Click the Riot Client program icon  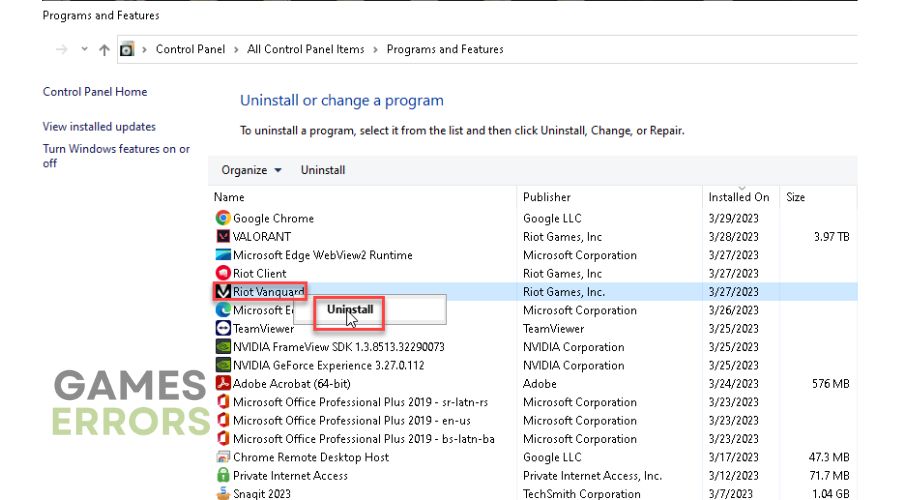tap(223, 273)
